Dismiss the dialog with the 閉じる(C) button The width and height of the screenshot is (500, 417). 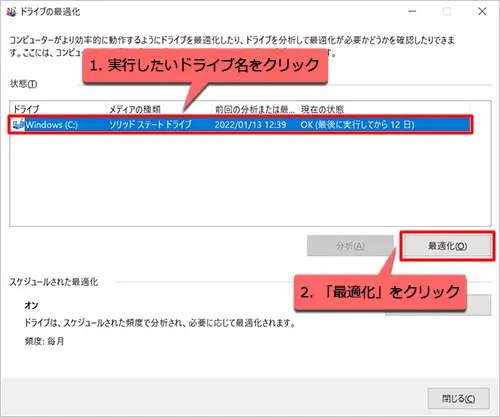[x=459, y=398]
